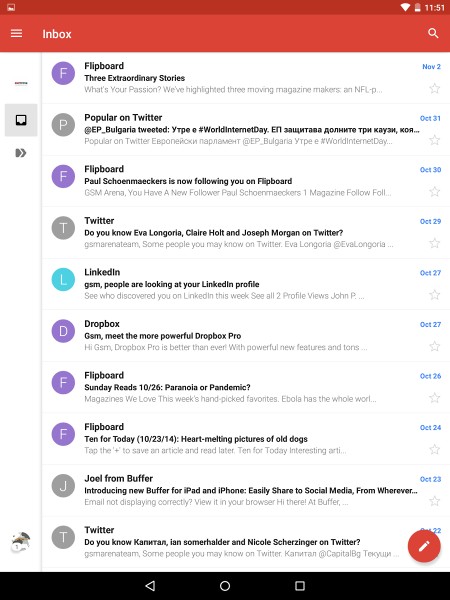Screen dimensions: 450x600
Task: Star the Joel from Buffer email
Action: (434, 501)
